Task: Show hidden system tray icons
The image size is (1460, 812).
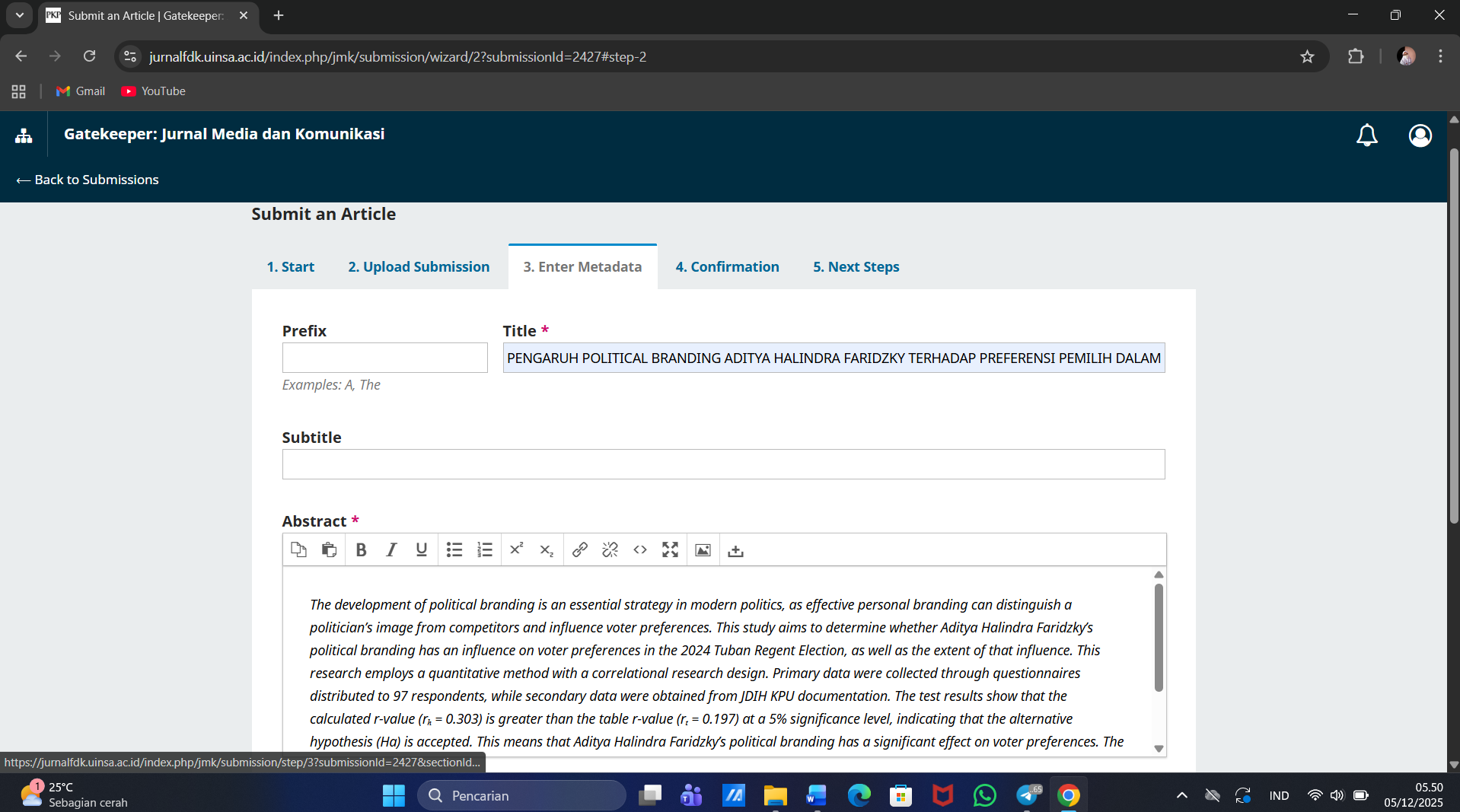Action: [1181, 795]
